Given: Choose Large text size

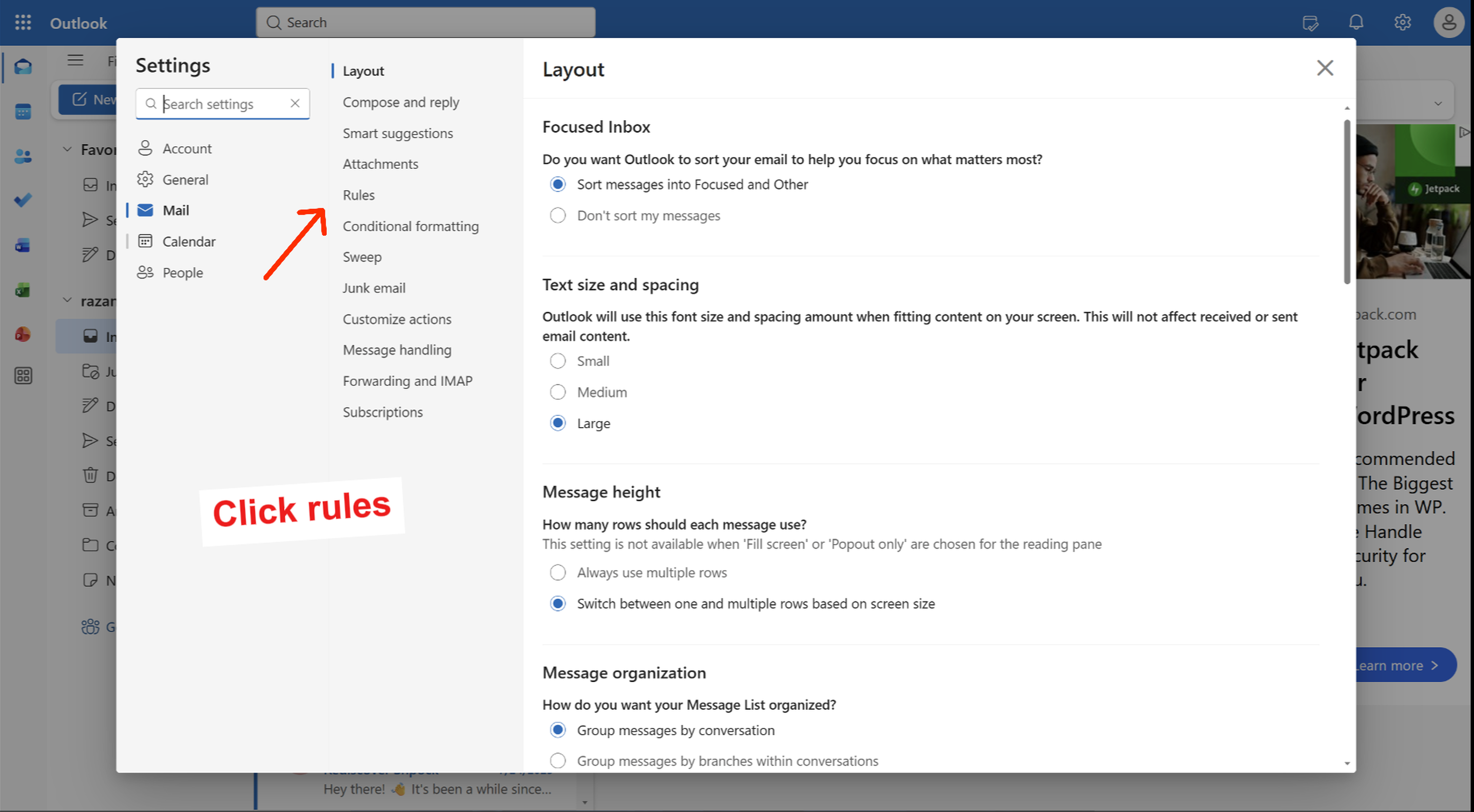Looking at the screenshot, I should click(557, 423).
